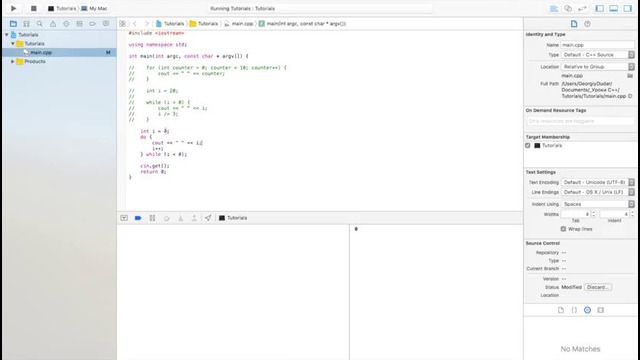This screenshot has height=360, width=640.
Task: Click the Tutorials process in debug bar
Action: click(x=233, y=218)
